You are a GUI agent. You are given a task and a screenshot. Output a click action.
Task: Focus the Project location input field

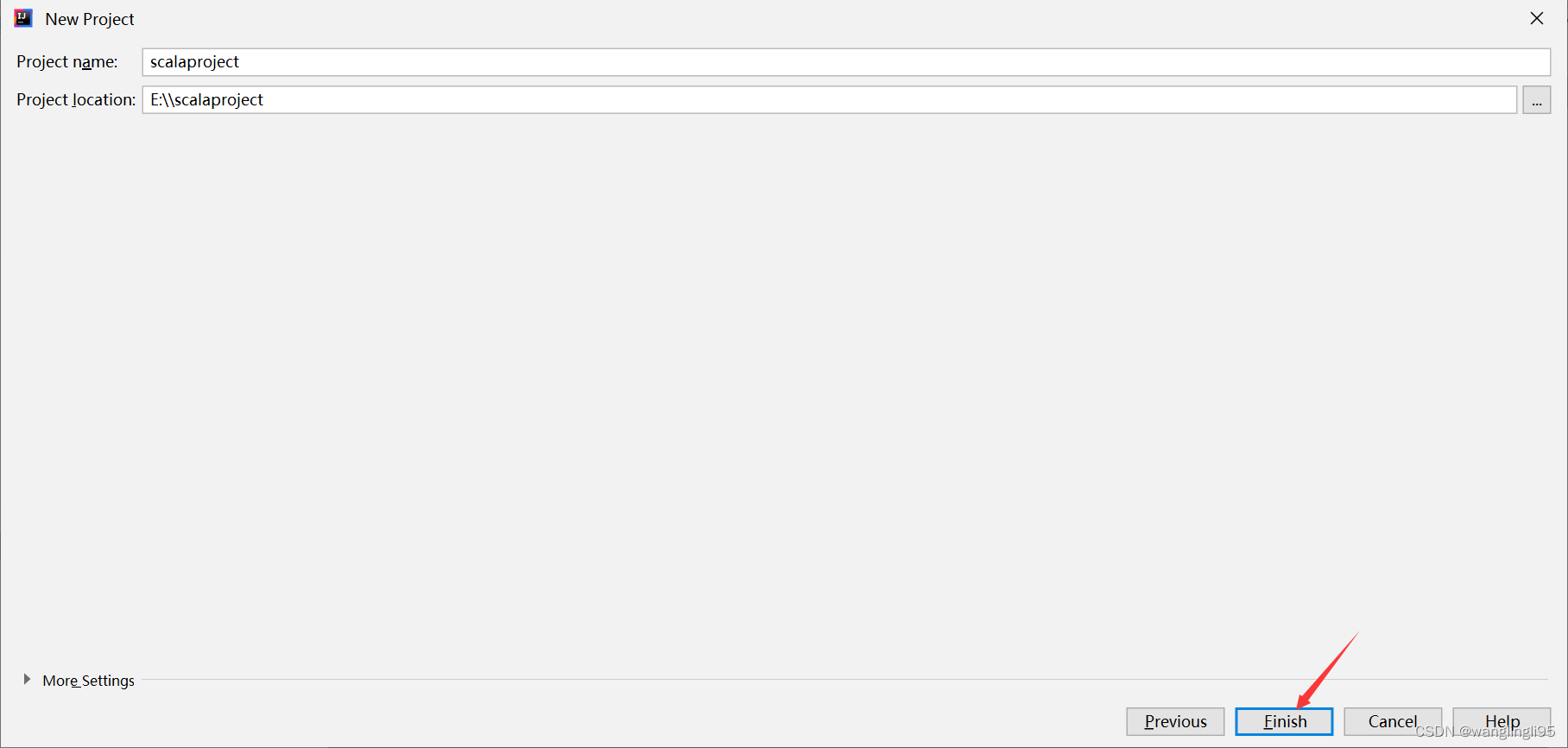tap(830, 99)
